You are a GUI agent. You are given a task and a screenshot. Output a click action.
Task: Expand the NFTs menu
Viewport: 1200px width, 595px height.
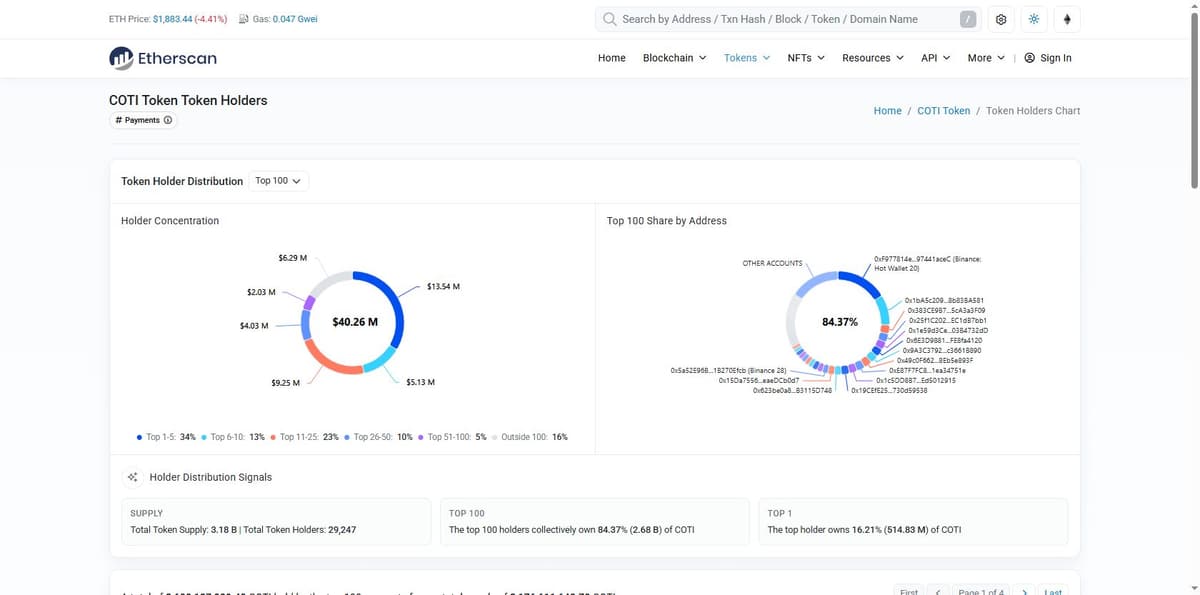tap(806, 58)
